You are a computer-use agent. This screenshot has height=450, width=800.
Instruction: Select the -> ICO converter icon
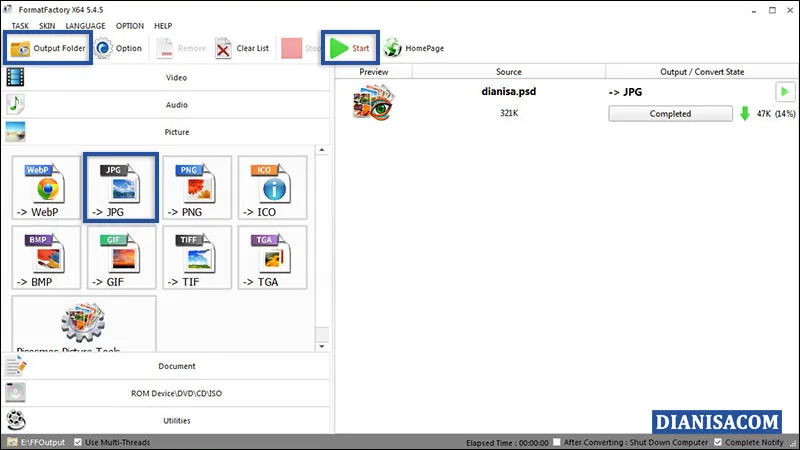point(272,188)
